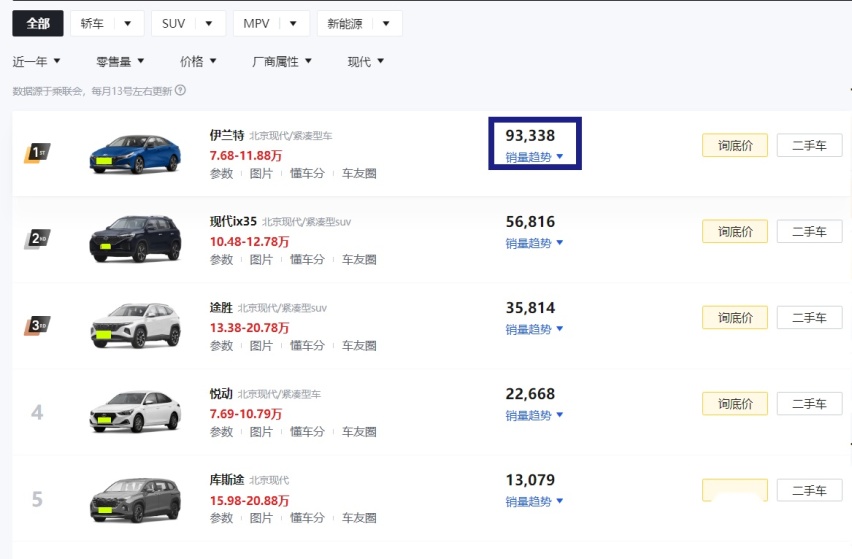The width and height of the screenshot is (852, 559).
Task: Open 懂车分 for 现代ix35
Action: tap(307, 260)
